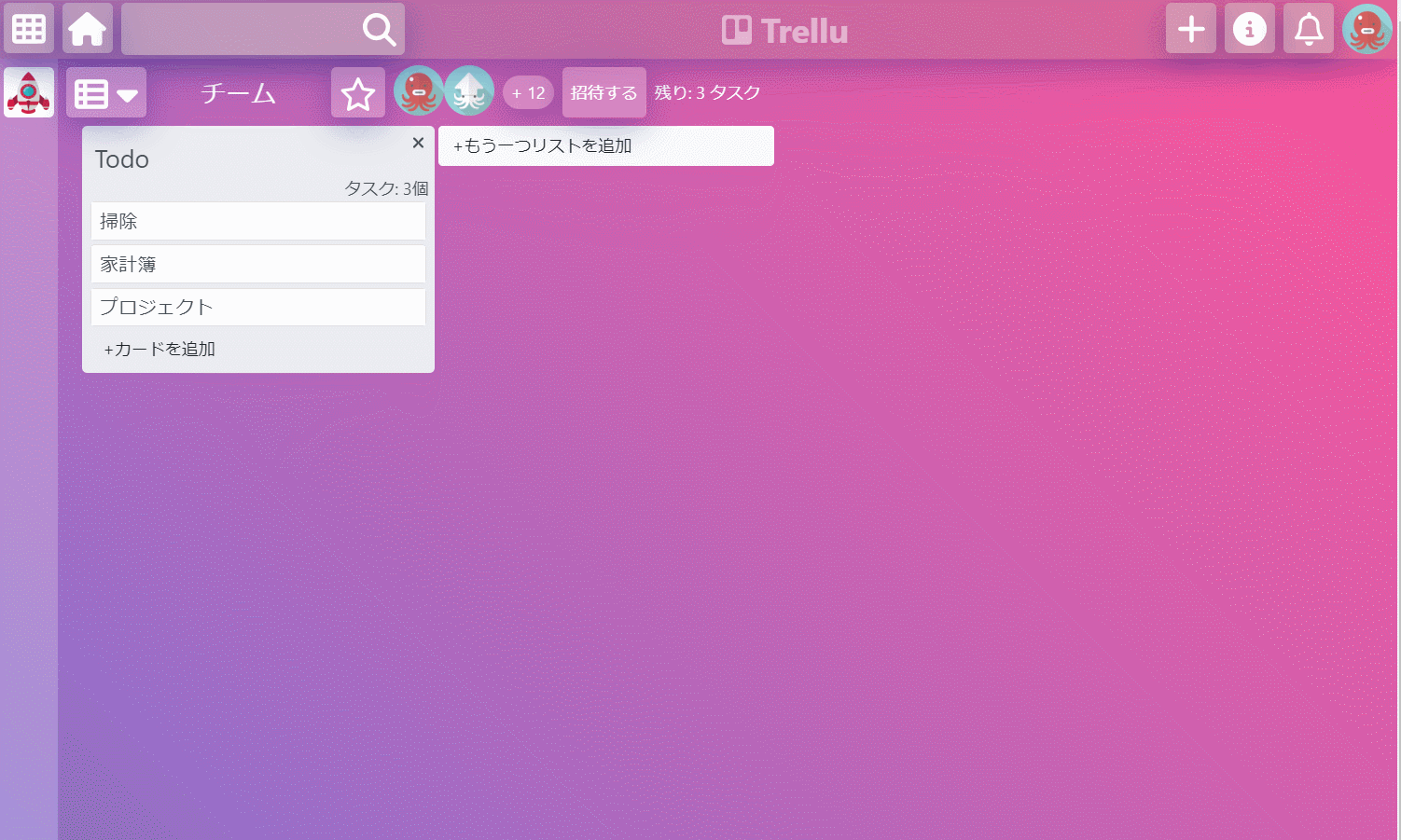Open the board view dropdown chevron
Viewport: 1401px width, 840px height.
tap(126, 96)
